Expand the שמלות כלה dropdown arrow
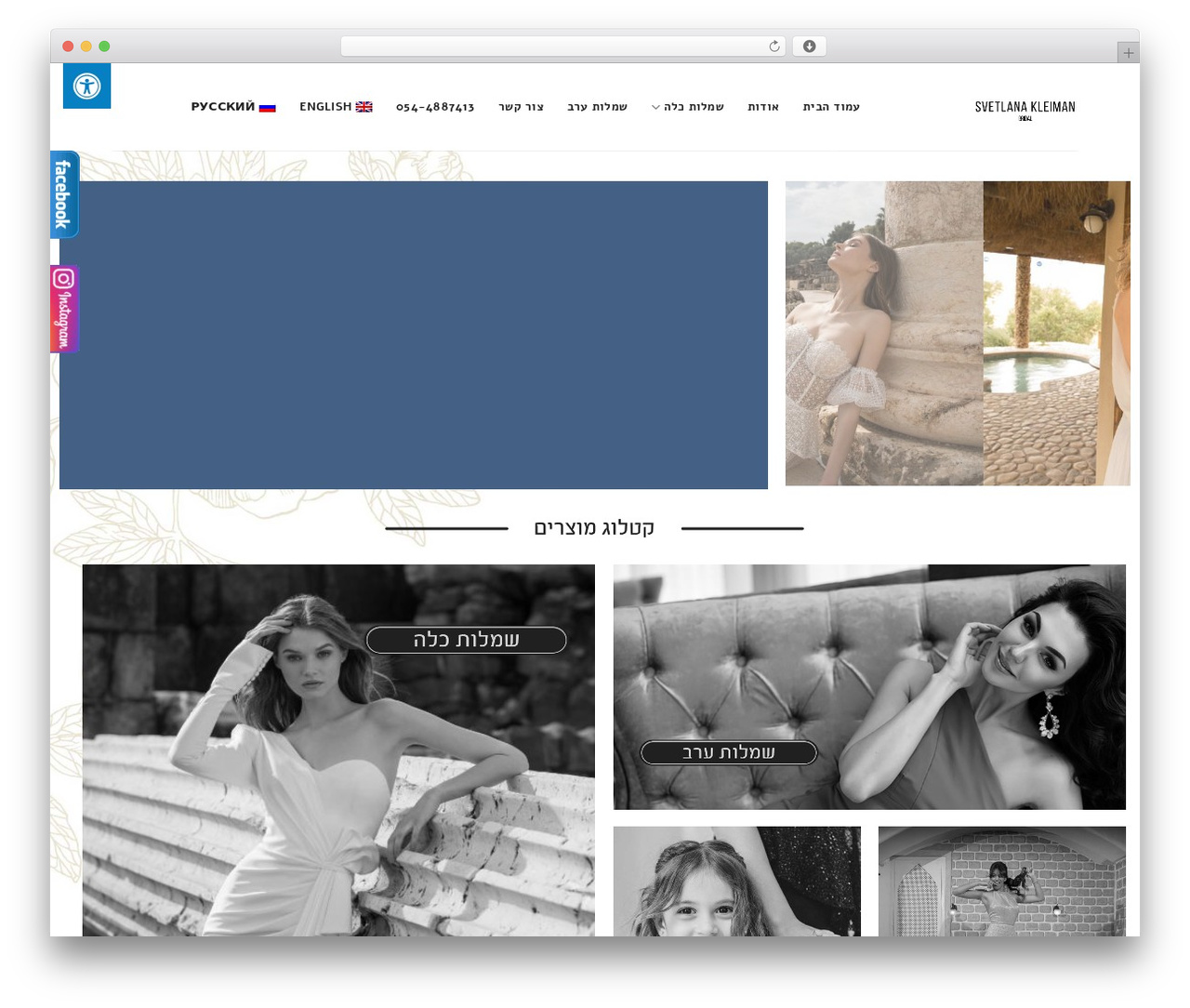Image resolution: width=1190 pixels, height=1008 pixels. click(655, 108)
